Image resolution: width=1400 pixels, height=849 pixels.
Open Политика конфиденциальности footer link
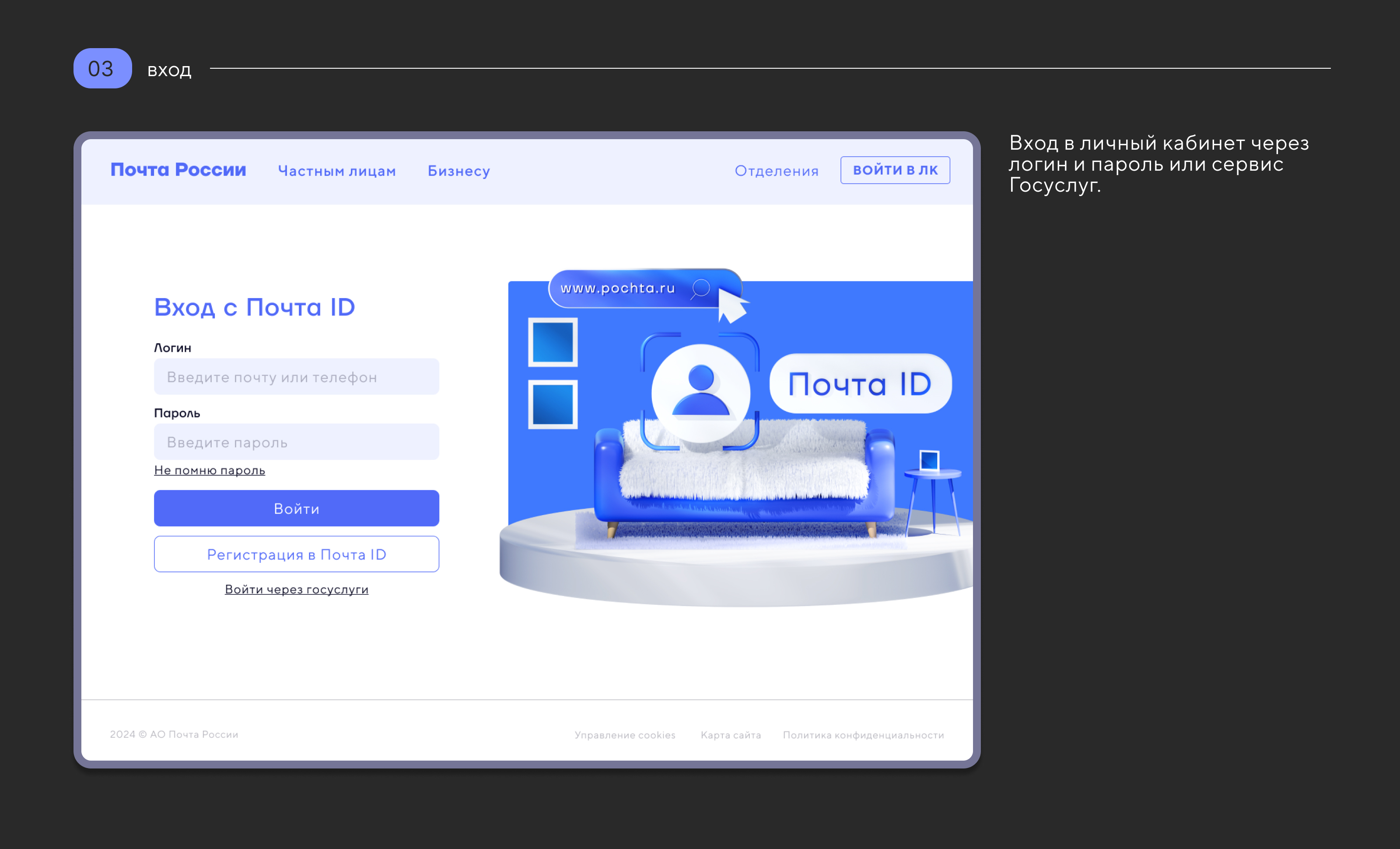click(x=863, y=735)
